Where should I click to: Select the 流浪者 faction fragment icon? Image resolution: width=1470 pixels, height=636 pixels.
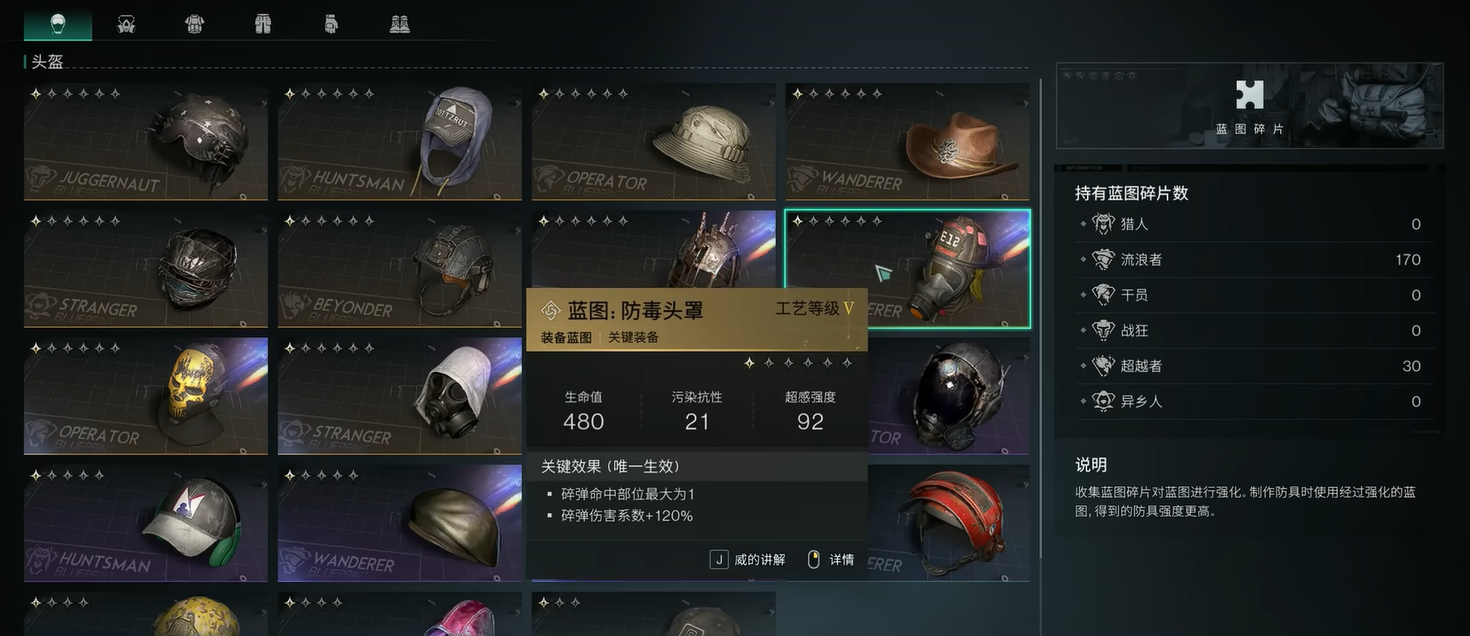1103,260
